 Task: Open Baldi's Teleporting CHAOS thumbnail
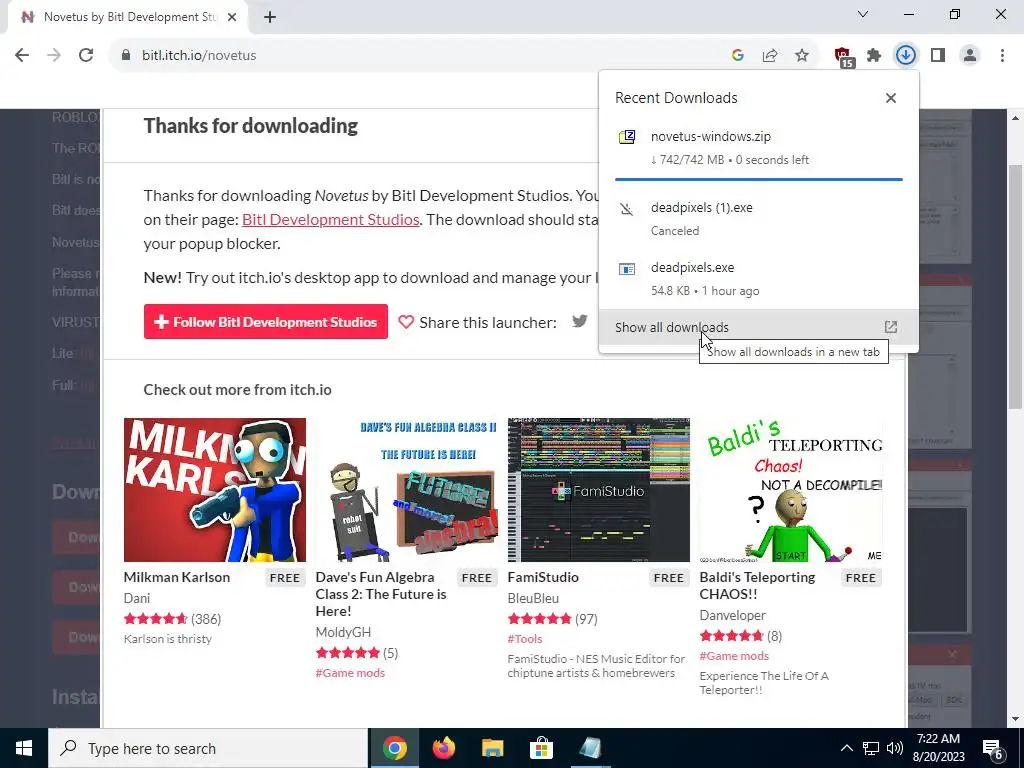click(x=791, y=490)
